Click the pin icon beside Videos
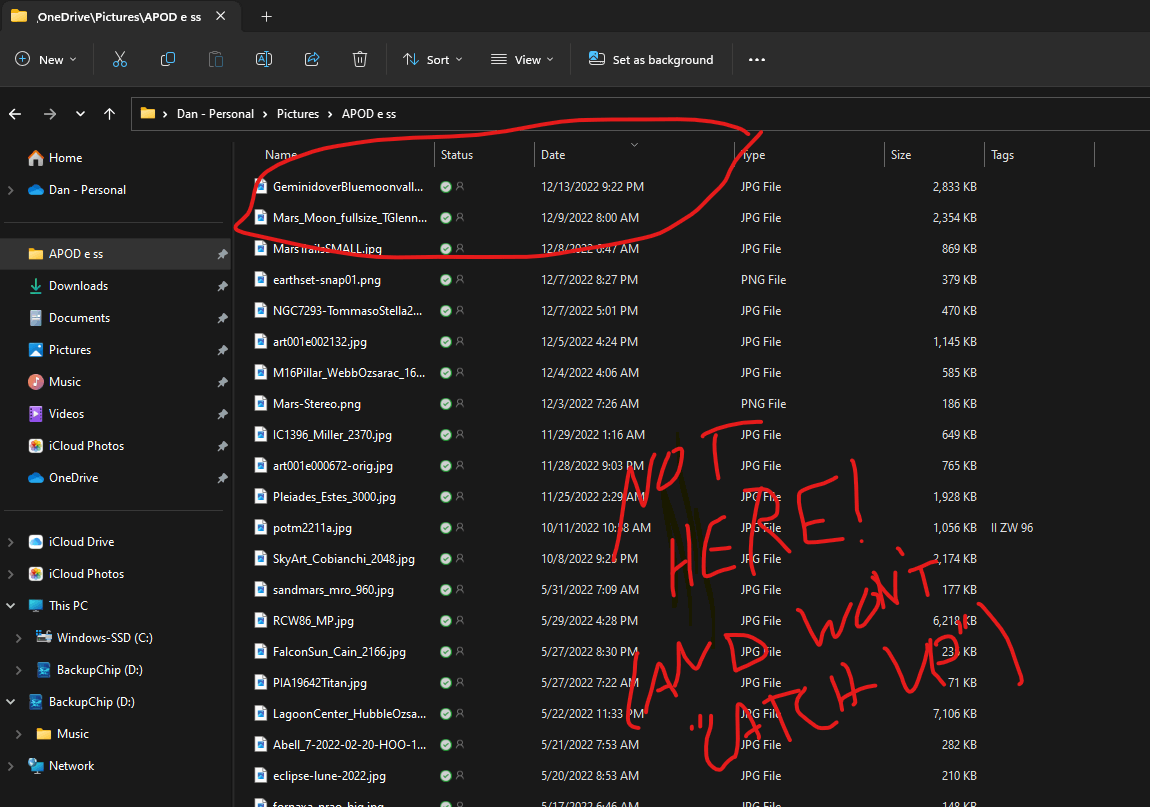Viewport: 1150px width, 807px height. (x=222, y=415)
